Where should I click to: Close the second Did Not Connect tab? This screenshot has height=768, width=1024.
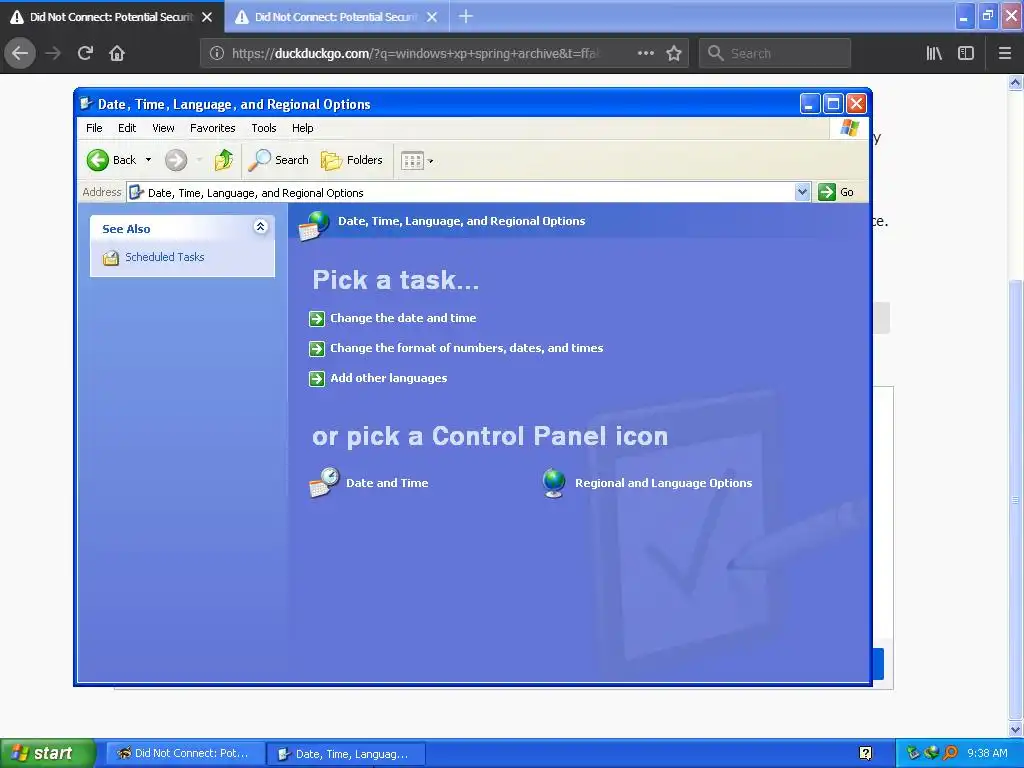pos(432,17)
